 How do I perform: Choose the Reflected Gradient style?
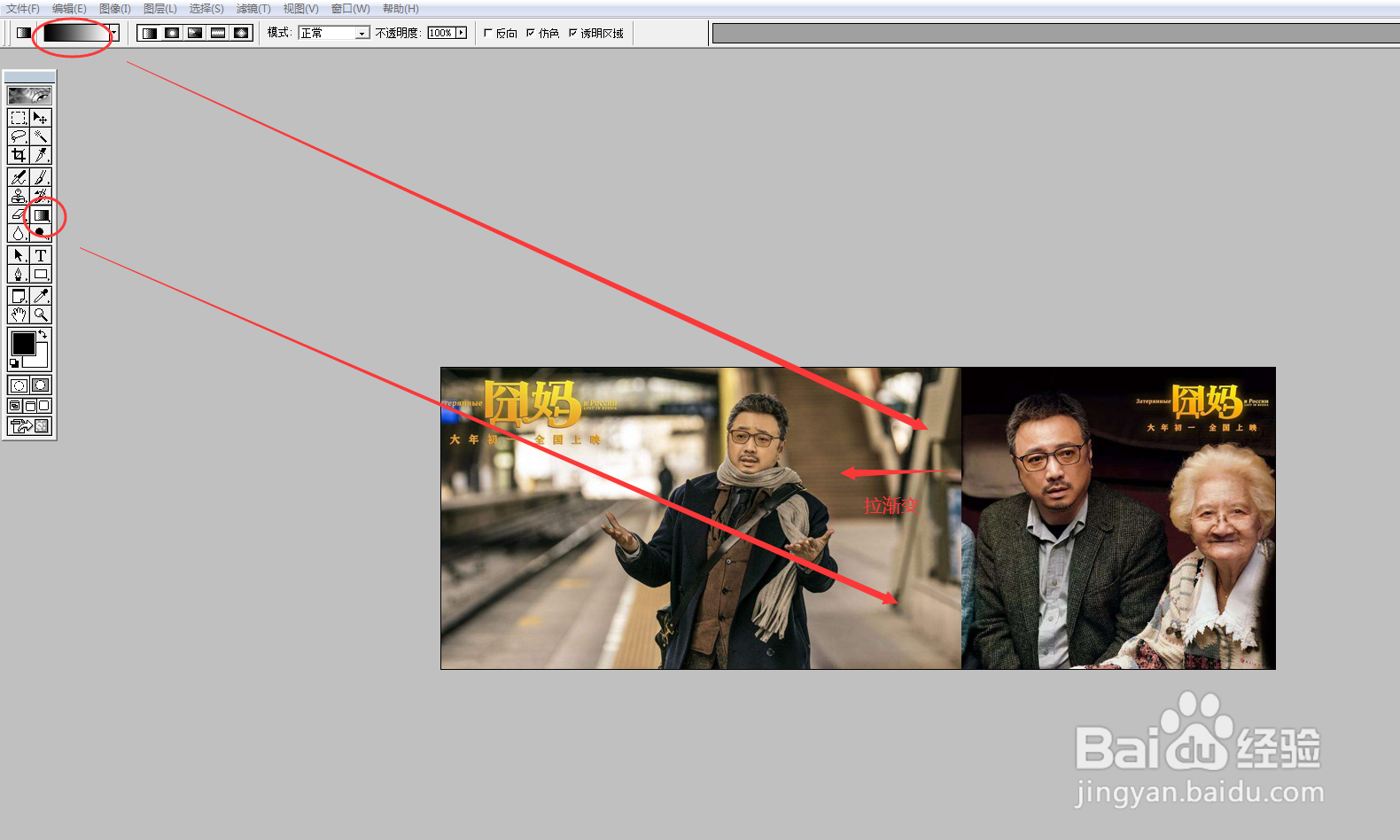218,33
